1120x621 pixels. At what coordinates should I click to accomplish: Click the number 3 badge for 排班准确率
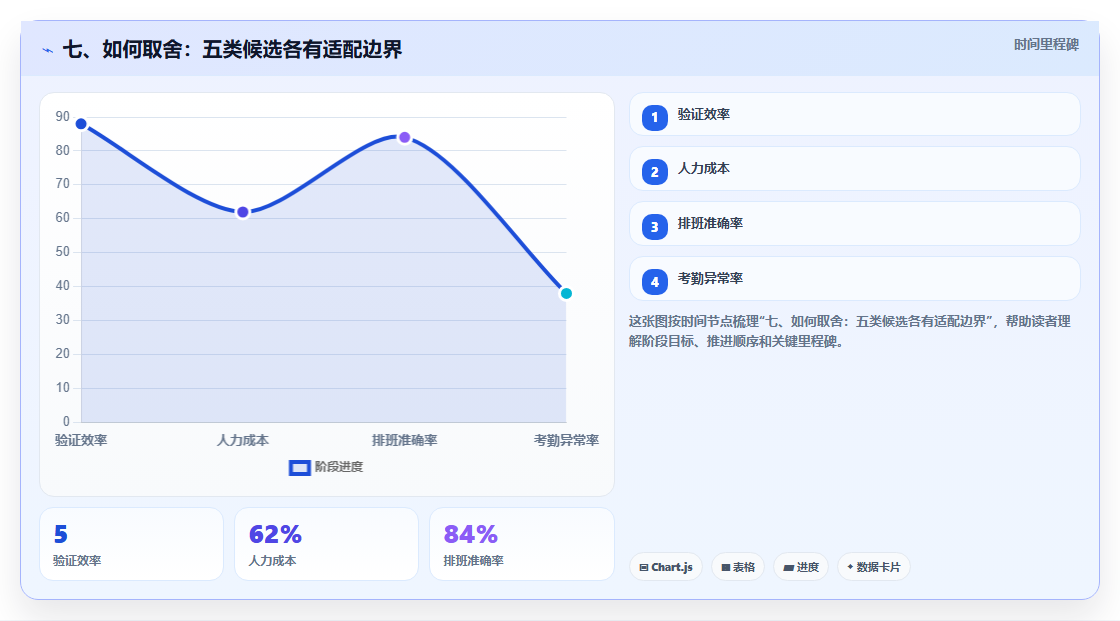(654, 227)
